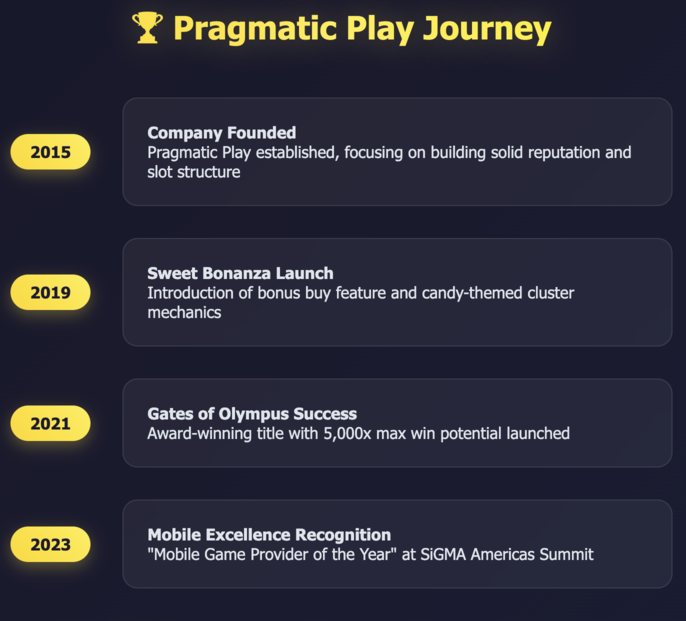The height and width of the screenshot is (621, 686).
Task: Click the trophy icon in the header
Action: pos(147,28)
